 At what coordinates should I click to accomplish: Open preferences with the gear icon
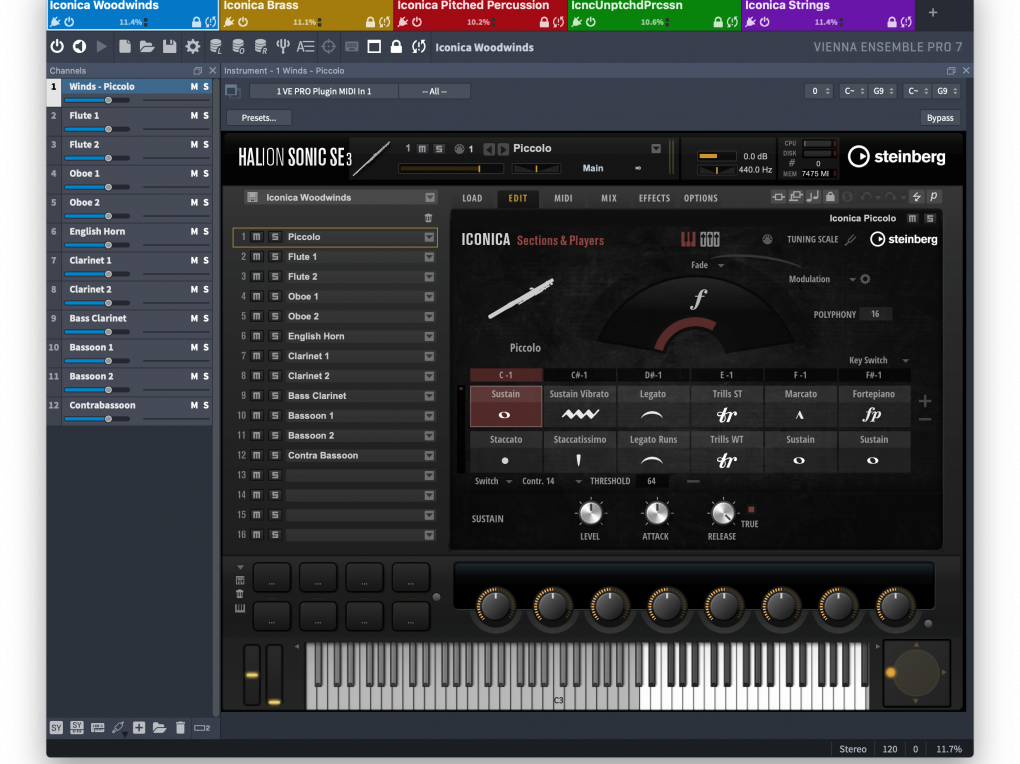point(193,47)
